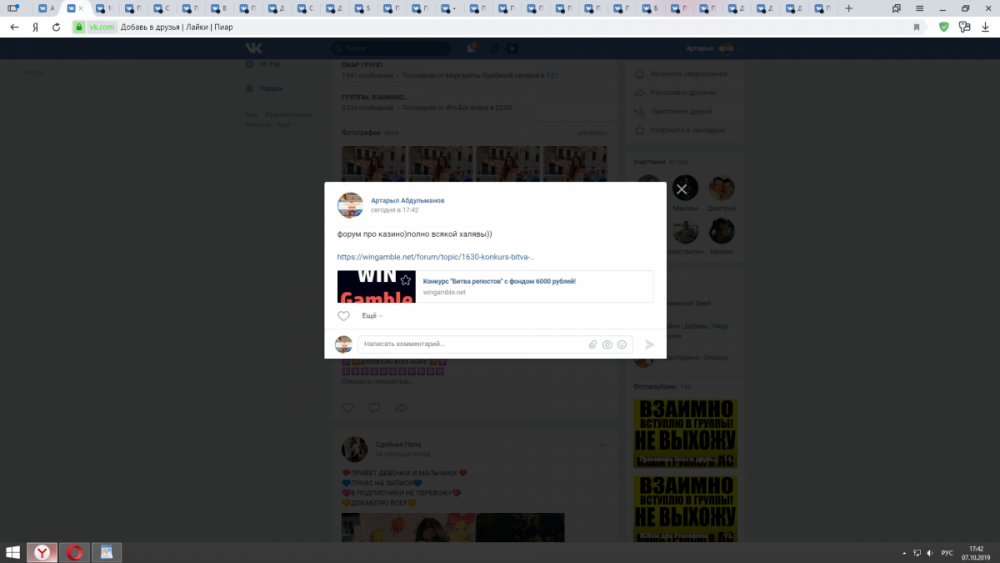Image resolution: width=1000 pixels, height=563 pixels.
Task: Click the paperclip attachment icon in the comment box
Action: pyautogui.click(x=592, y=344)
